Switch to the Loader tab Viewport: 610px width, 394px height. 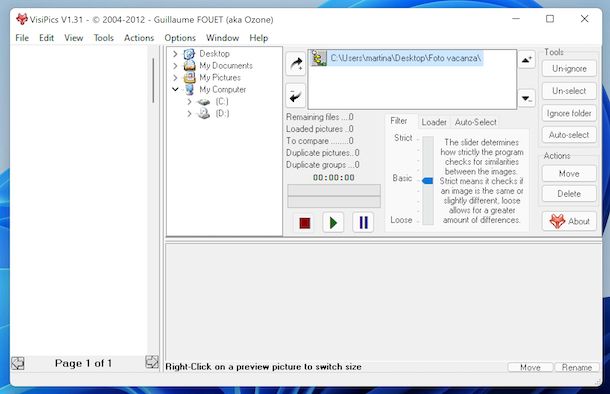pyautogui.click(x=434, y=122)
